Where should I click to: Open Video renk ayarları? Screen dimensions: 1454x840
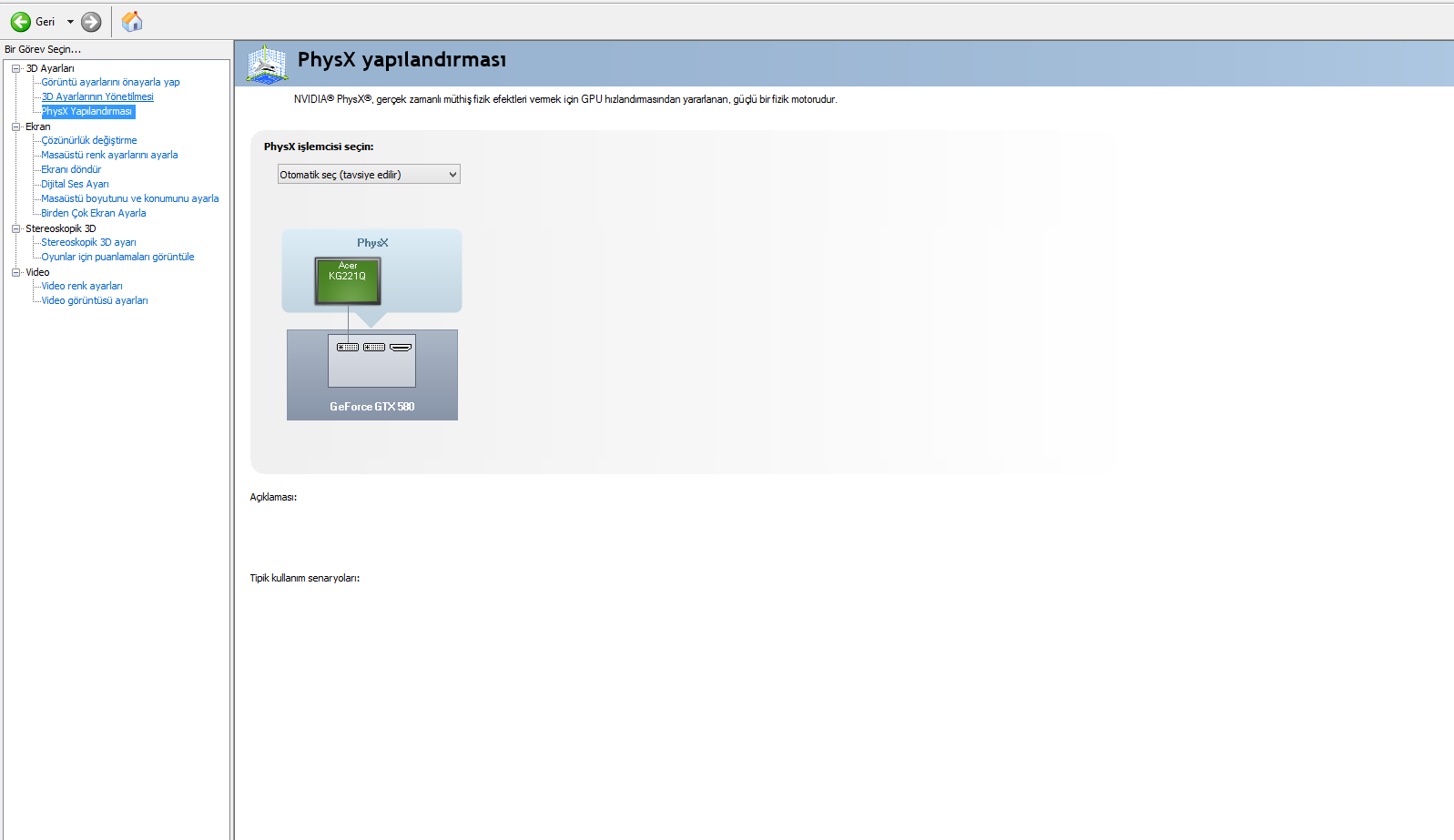pyautogui.click(x=82, y=286)
